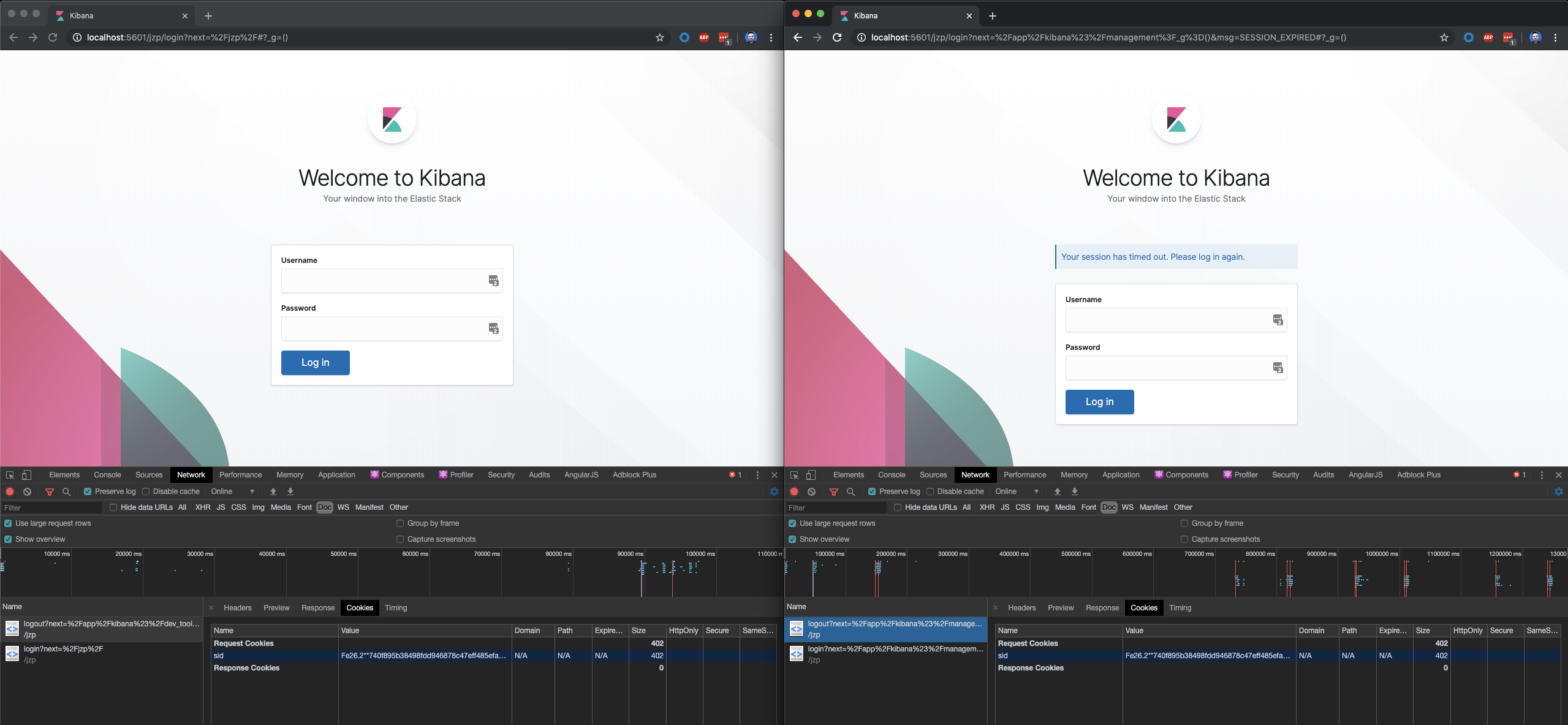This screenshot has height=725, width=1568.
Task: Open the Timing tab for the selected request
Action: click(x=396, y=607)
